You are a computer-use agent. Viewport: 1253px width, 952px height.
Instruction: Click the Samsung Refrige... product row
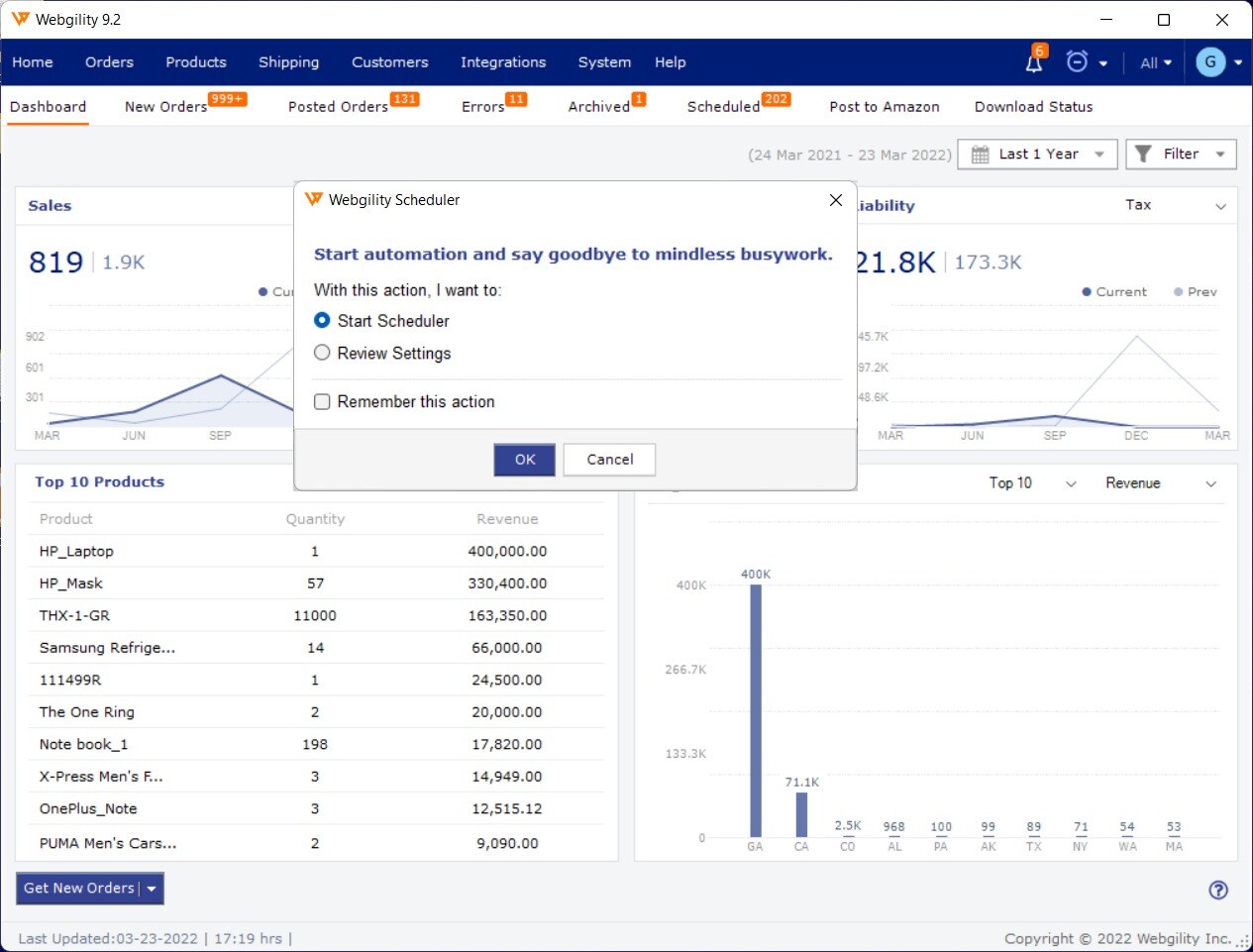click(315, 648)
